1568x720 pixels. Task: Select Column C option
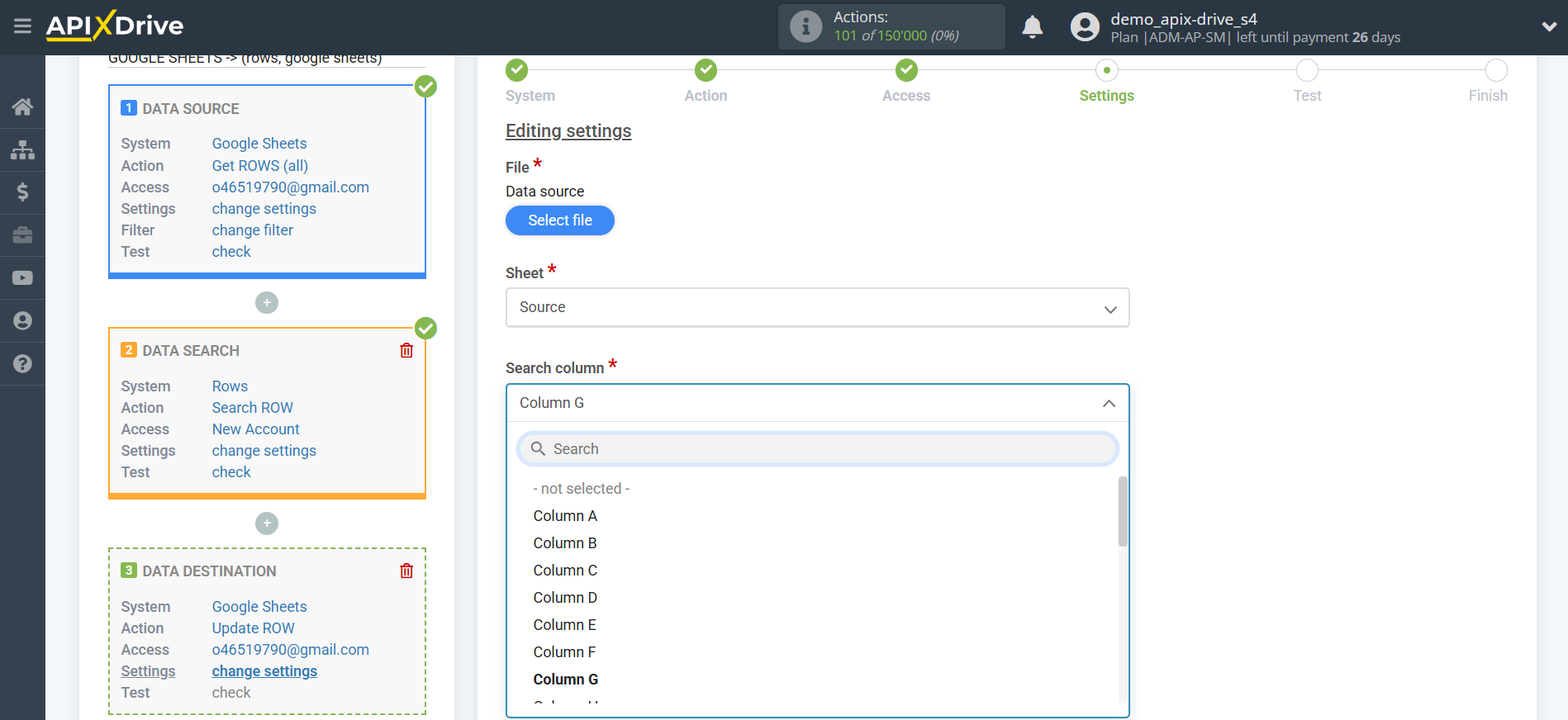[565, 571]
